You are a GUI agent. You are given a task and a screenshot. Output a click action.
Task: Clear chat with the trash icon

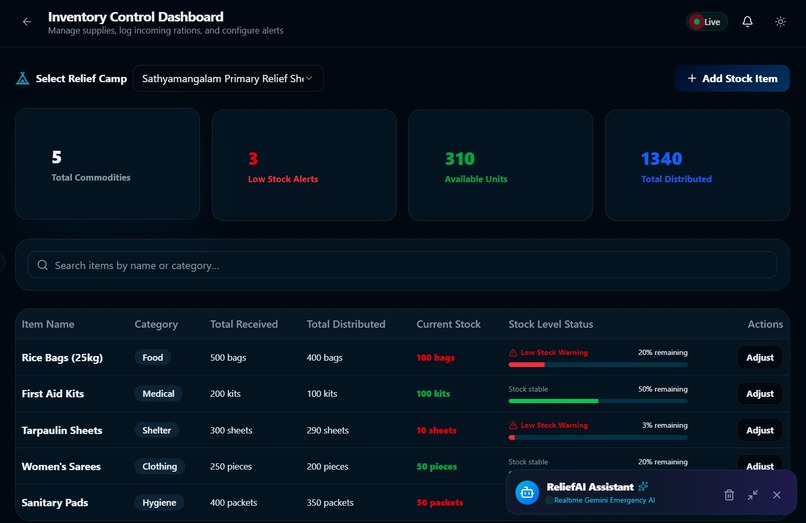[x=729, y=495]
